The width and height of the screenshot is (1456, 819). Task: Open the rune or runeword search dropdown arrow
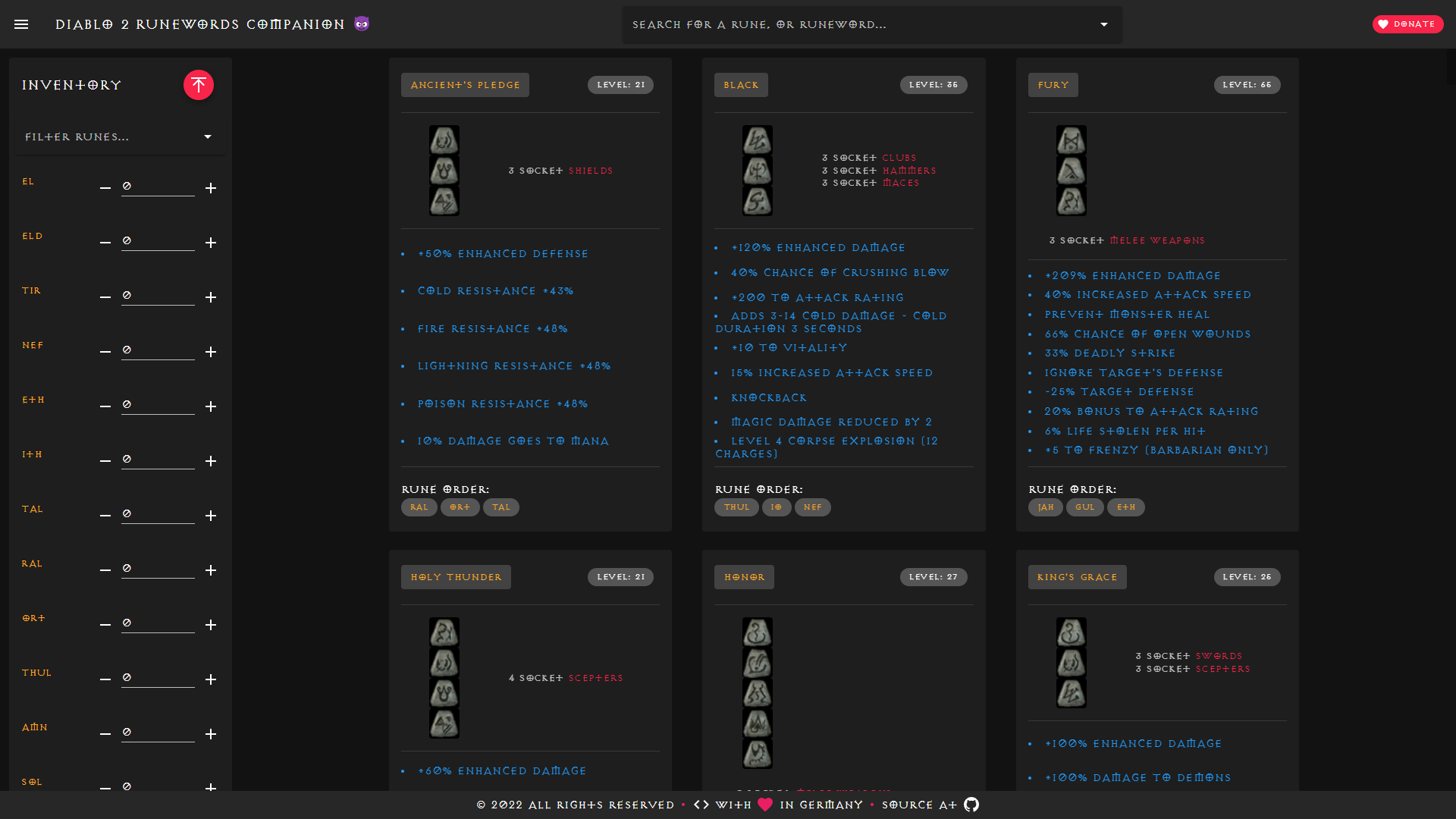(x=1104, y=25)
